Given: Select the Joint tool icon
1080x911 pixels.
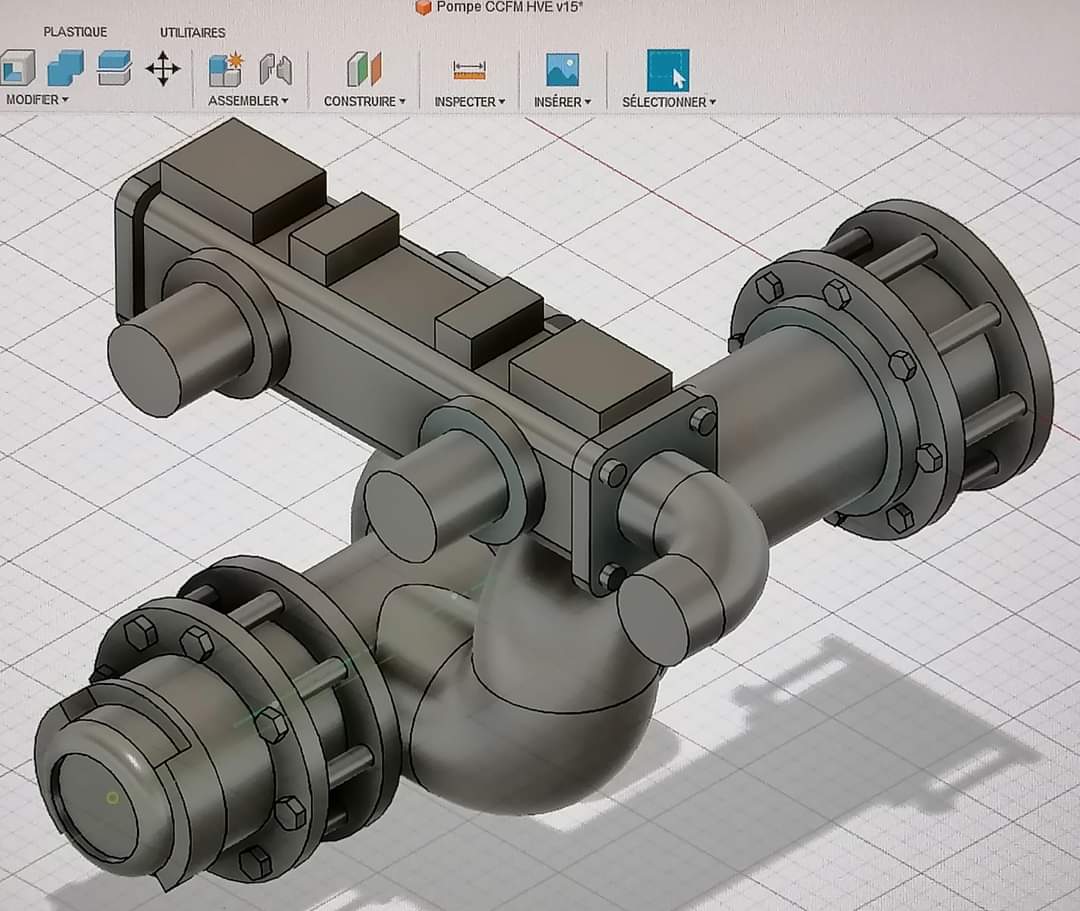Looking at the screenshot, I should 276,70.
